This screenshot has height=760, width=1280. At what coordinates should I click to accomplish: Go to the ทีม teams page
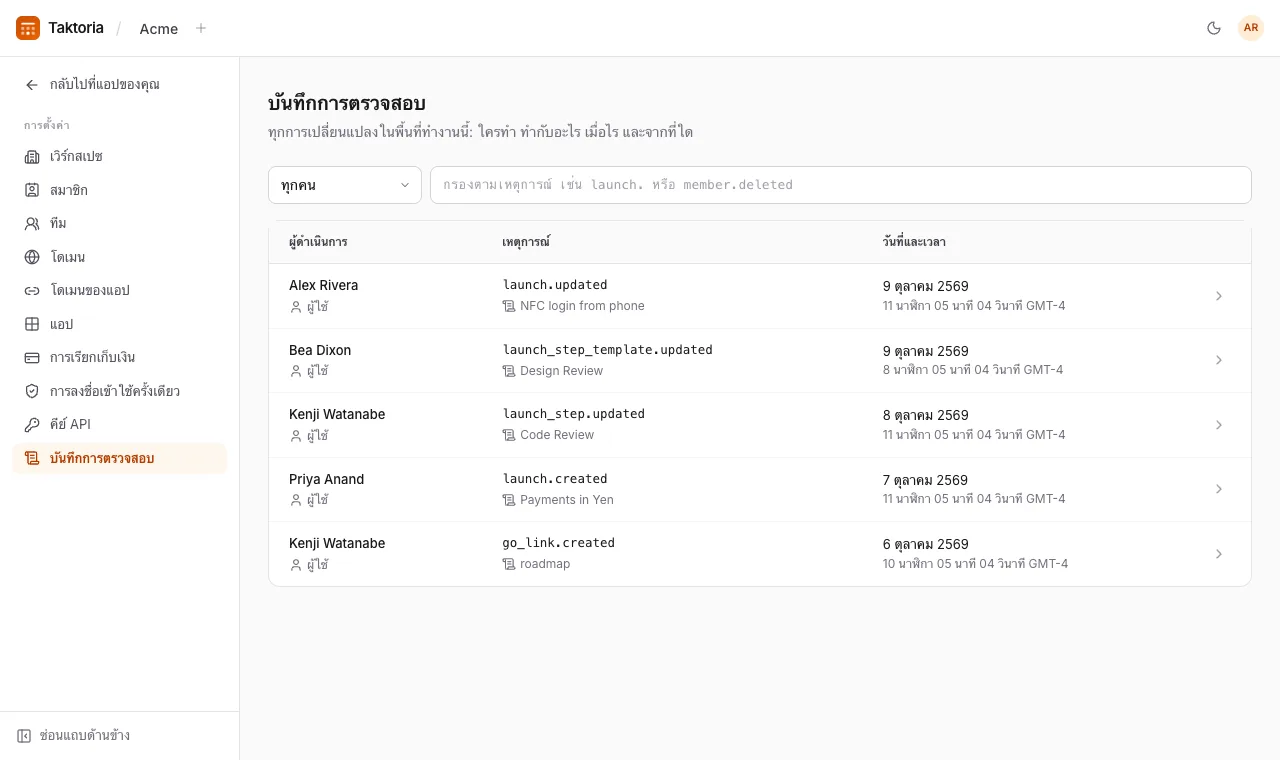tap(120, 223)
